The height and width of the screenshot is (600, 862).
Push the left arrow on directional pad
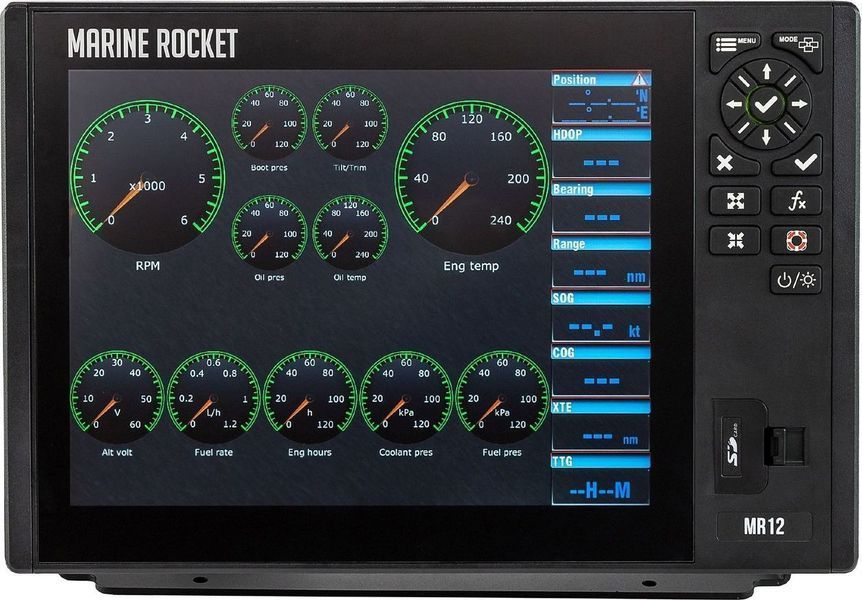click(x=734, y=104)
